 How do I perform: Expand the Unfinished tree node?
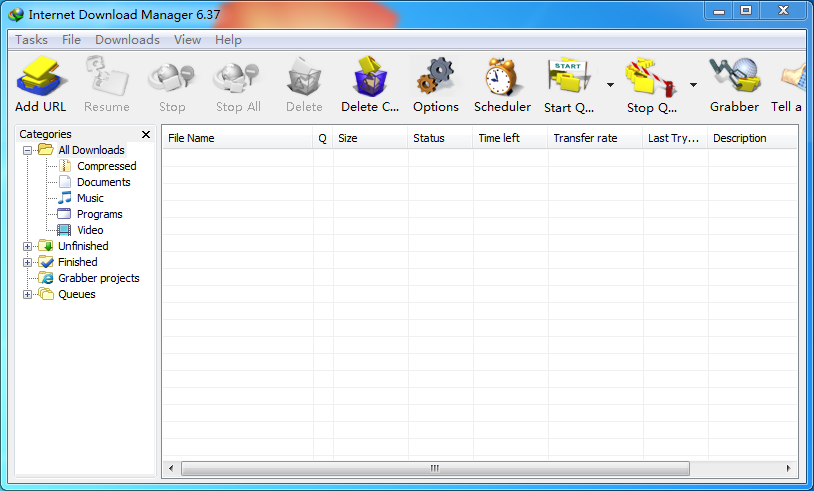click(28, 247)
